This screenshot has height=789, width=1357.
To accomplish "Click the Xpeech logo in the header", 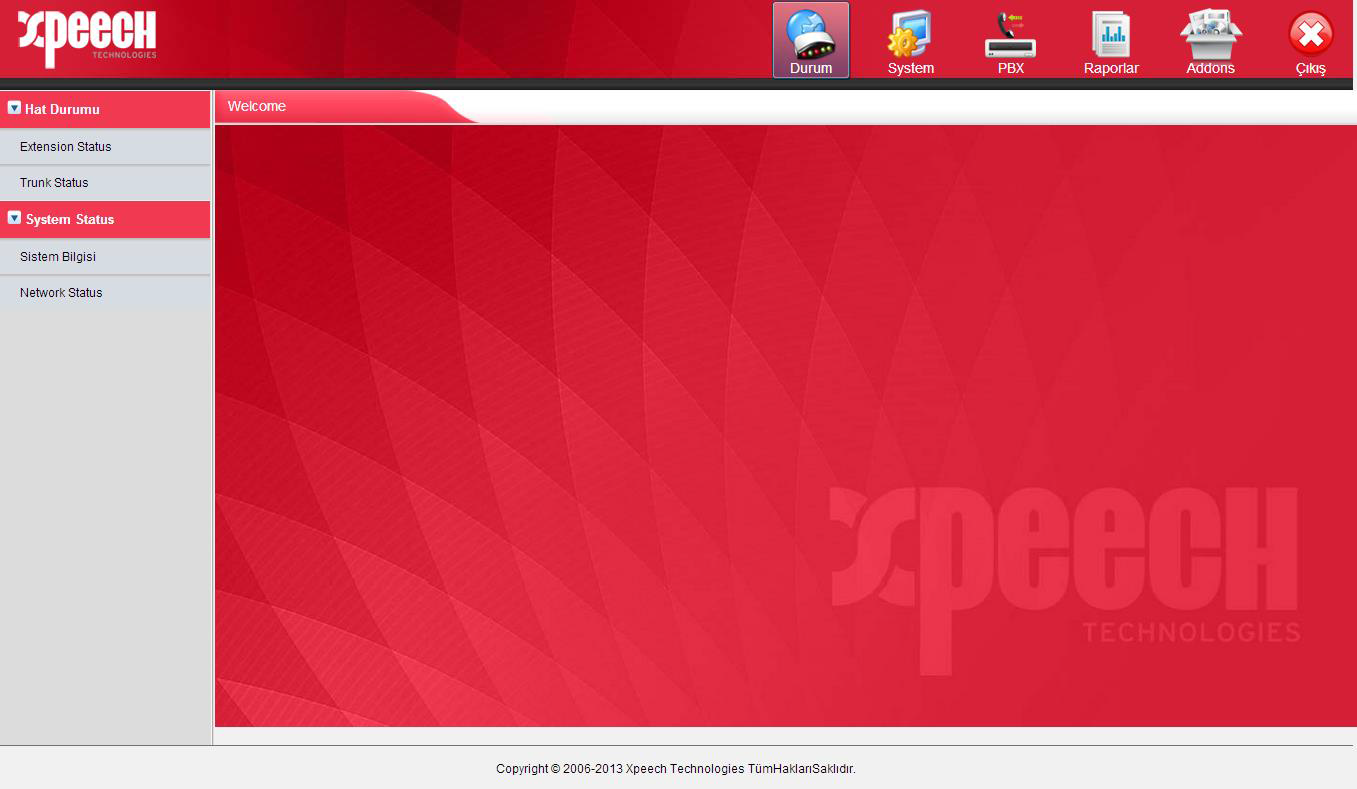I will pyautogui.click(x=88, y=37).
